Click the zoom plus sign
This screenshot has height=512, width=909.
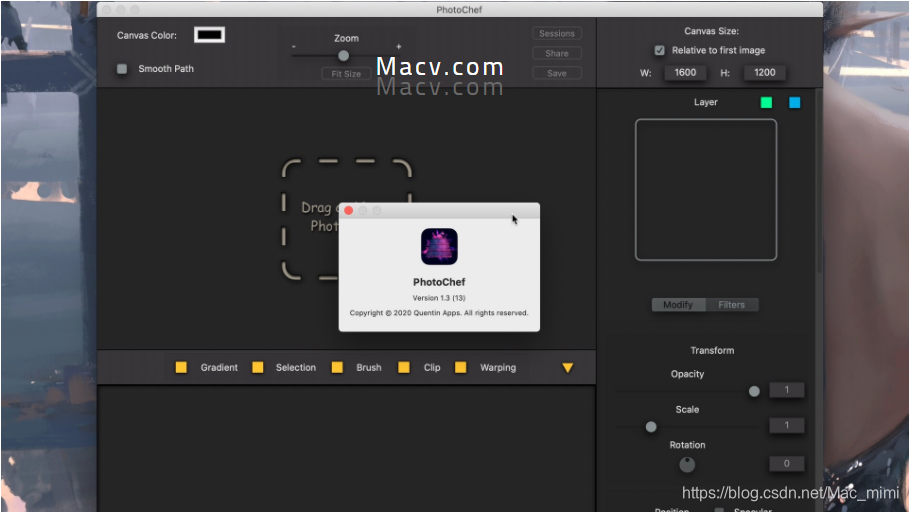point(398,46)
